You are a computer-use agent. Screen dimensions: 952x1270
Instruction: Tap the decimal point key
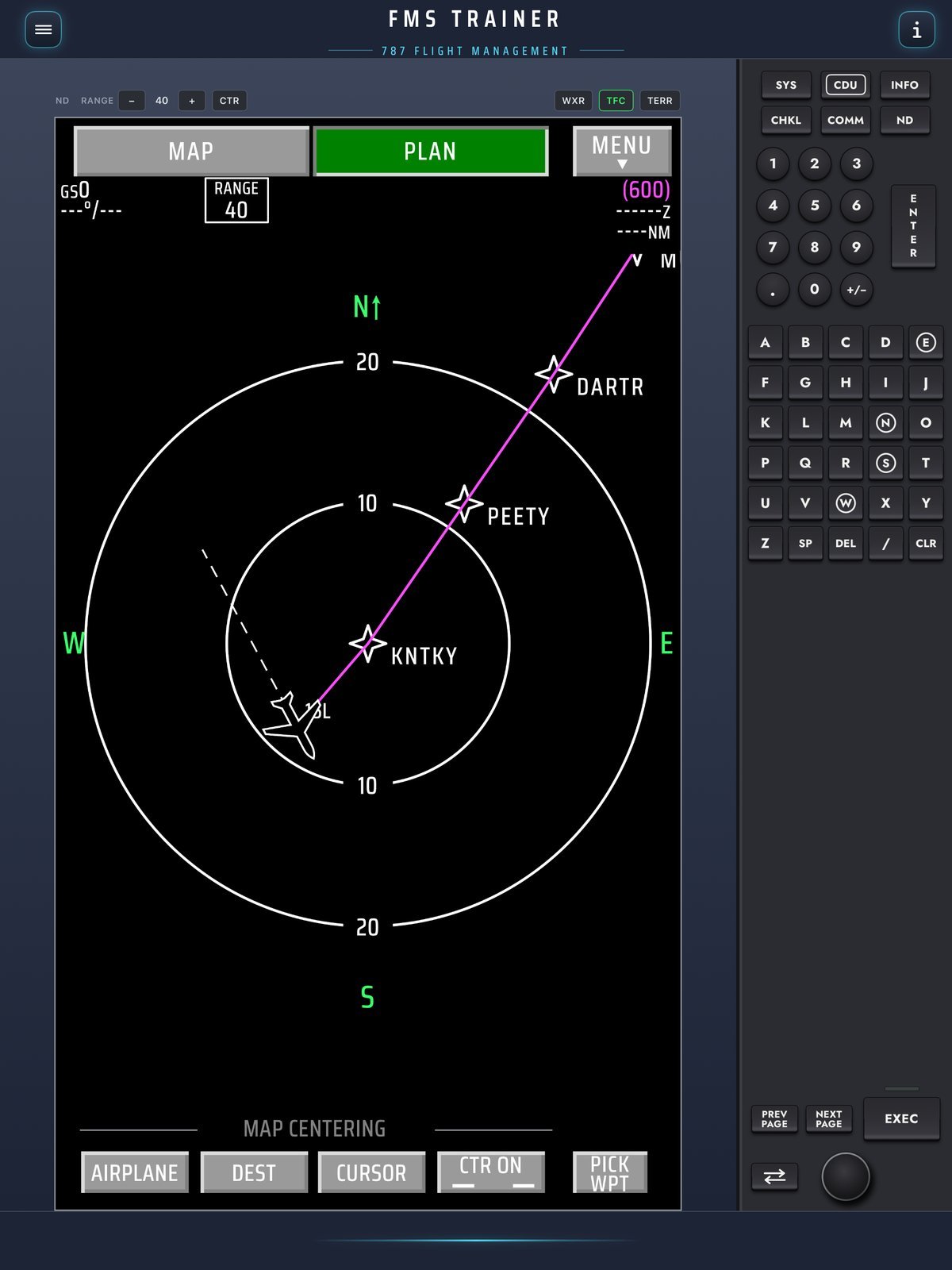(773, 289)
